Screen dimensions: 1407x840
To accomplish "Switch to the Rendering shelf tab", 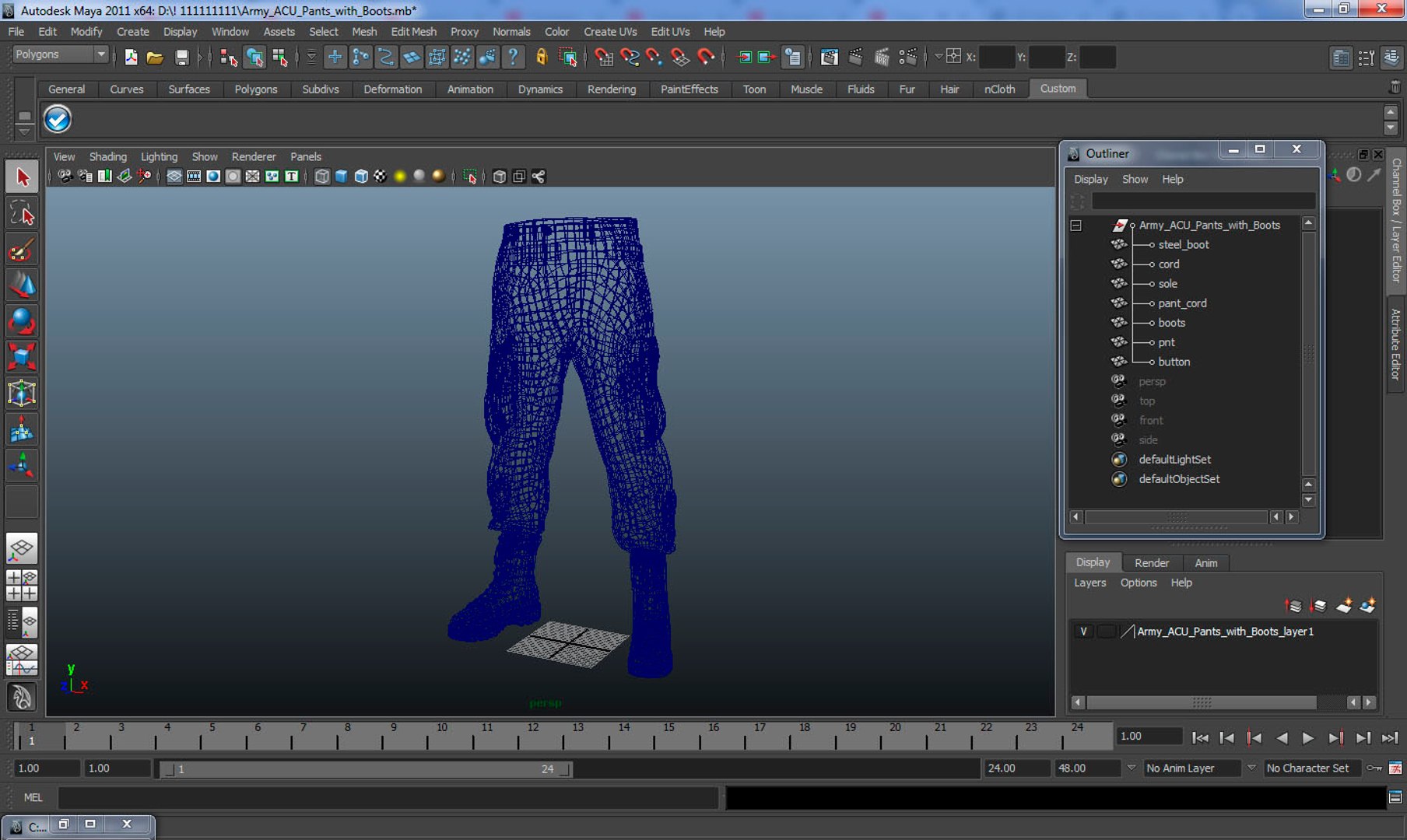I will 611,89.
